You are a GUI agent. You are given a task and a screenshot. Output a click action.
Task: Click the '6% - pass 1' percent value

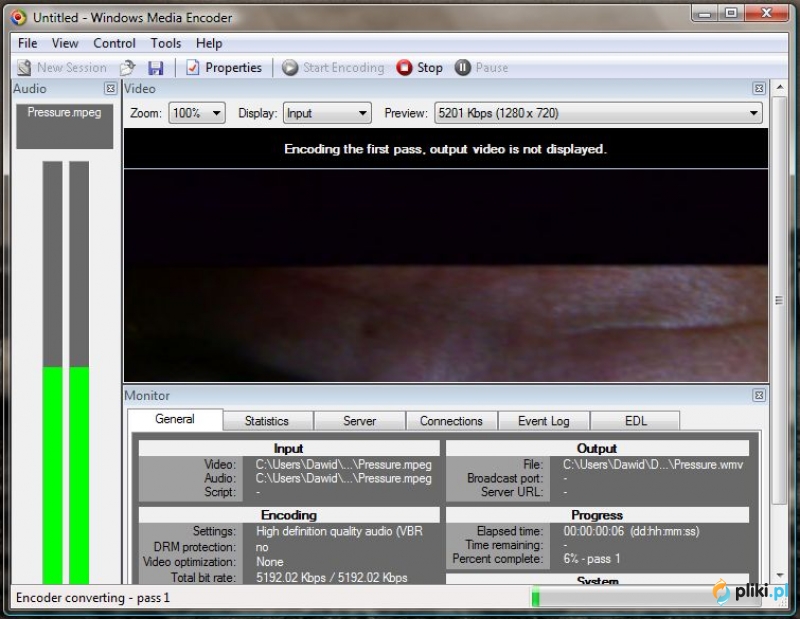(x=592, y=559)
